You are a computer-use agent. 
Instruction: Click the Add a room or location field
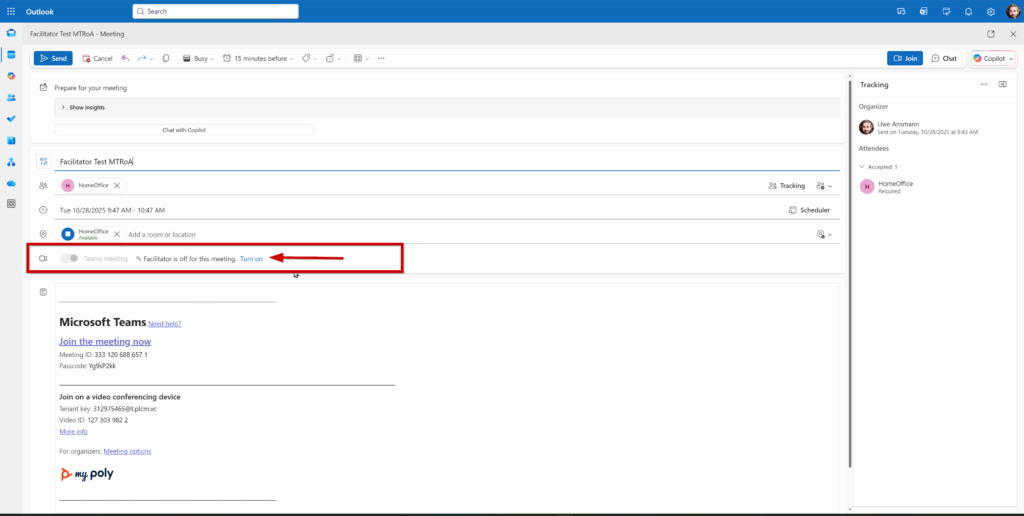click(x=162, y=234)
